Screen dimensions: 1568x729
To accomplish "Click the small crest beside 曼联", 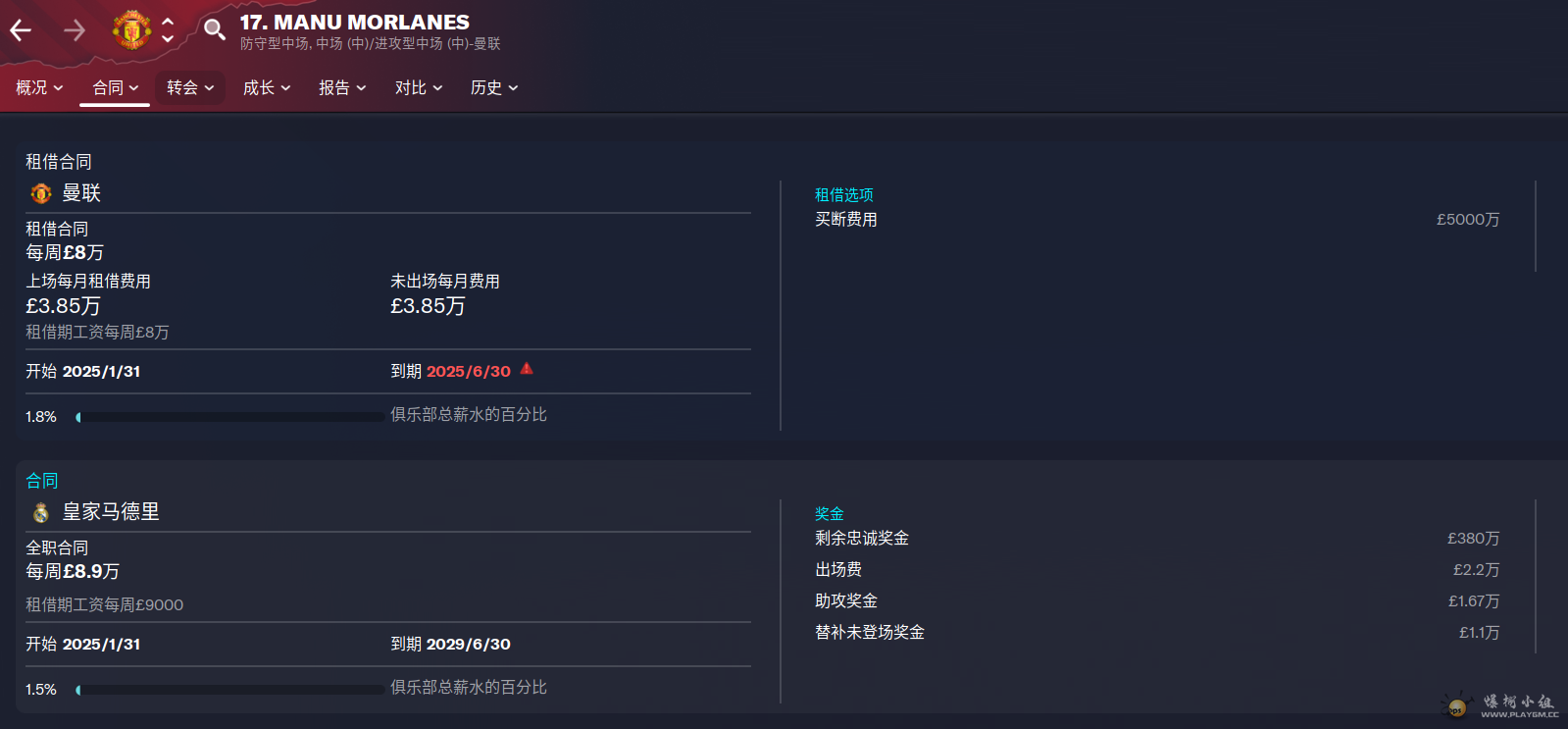I will point(41,193).
